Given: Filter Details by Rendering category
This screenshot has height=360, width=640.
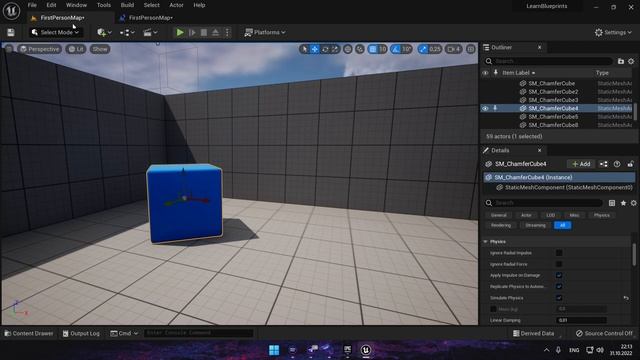Looking at the screenshot, I should [501, 225].
